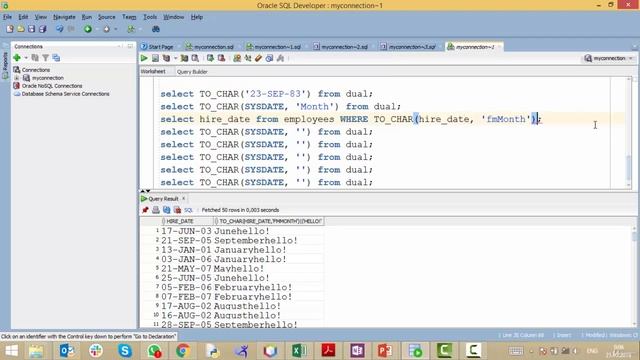Screen dimensions: 640x360
Task: Click the Autotrace icon in worksheet toolbar
Action: 184,58
